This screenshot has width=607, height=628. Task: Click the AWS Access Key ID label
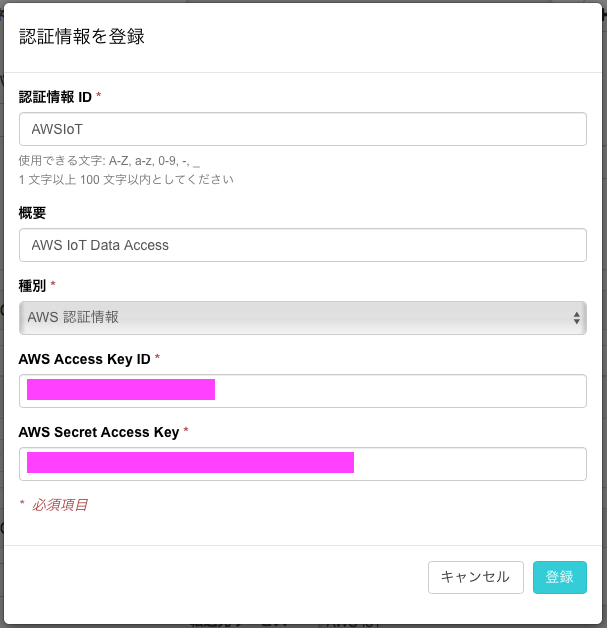tap(84, 359)
